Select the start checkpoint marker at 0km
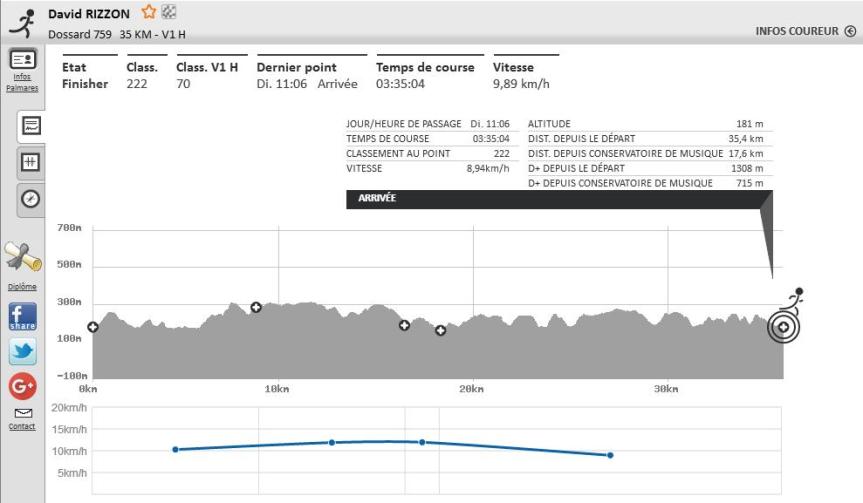863x503 pixels. [93, 327]
